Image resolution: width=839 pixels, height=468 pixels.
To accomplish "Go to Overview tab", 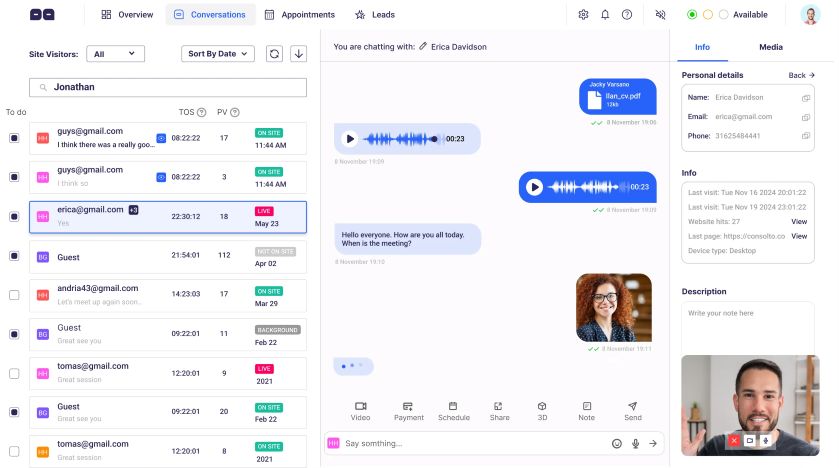I will pos(127,14).
